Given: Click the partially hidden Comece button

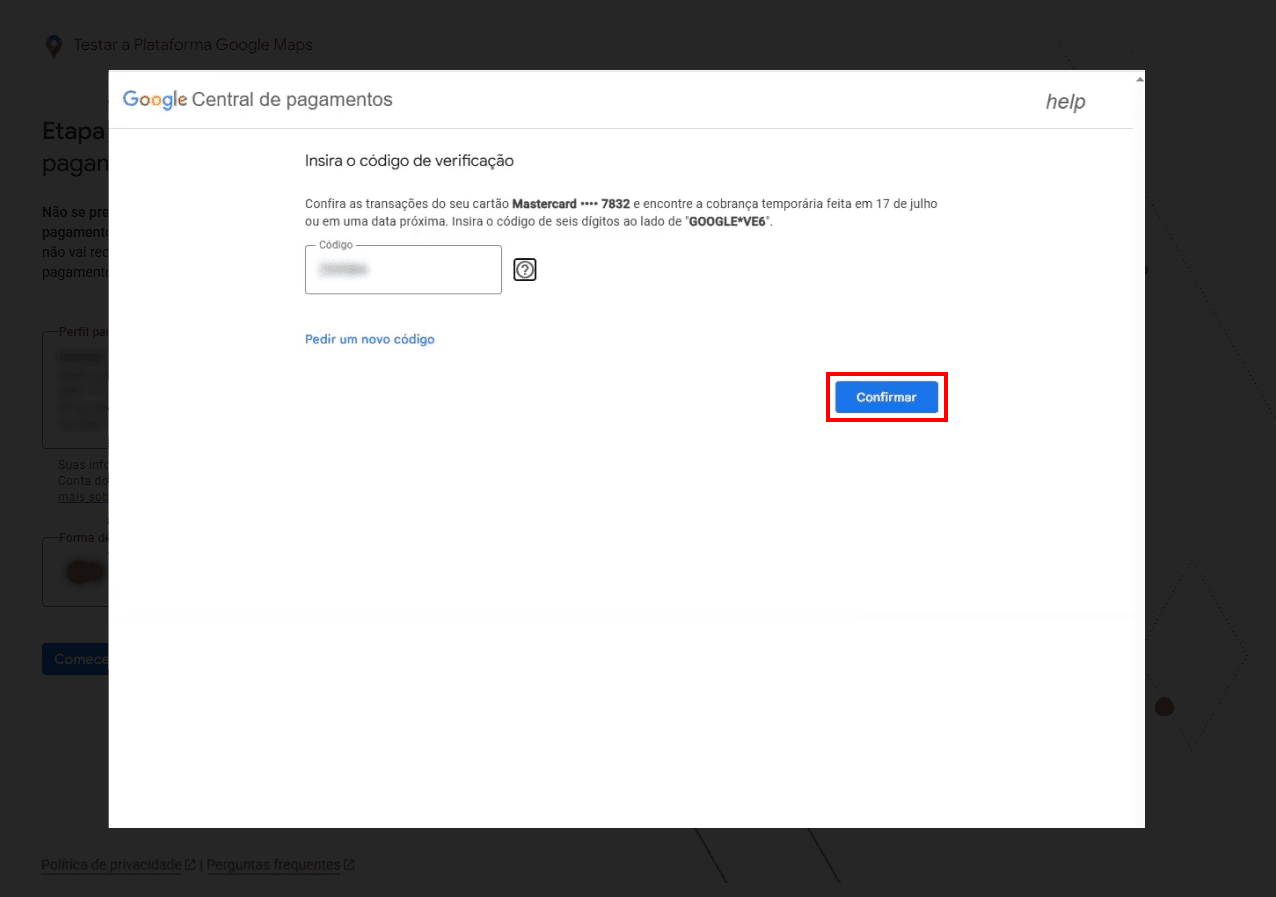Looking at the screenshot, I should [75, 659].
